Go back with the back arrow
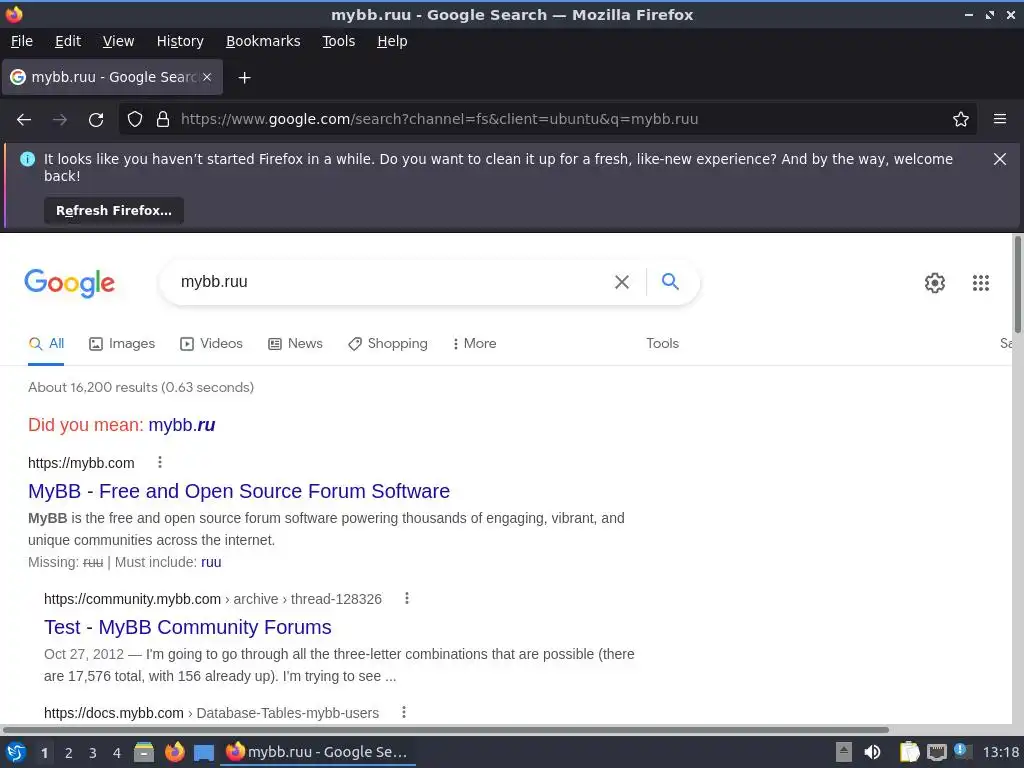This screenshot has width=1024, height=768. pyautogui.click(x=24, y=120)
